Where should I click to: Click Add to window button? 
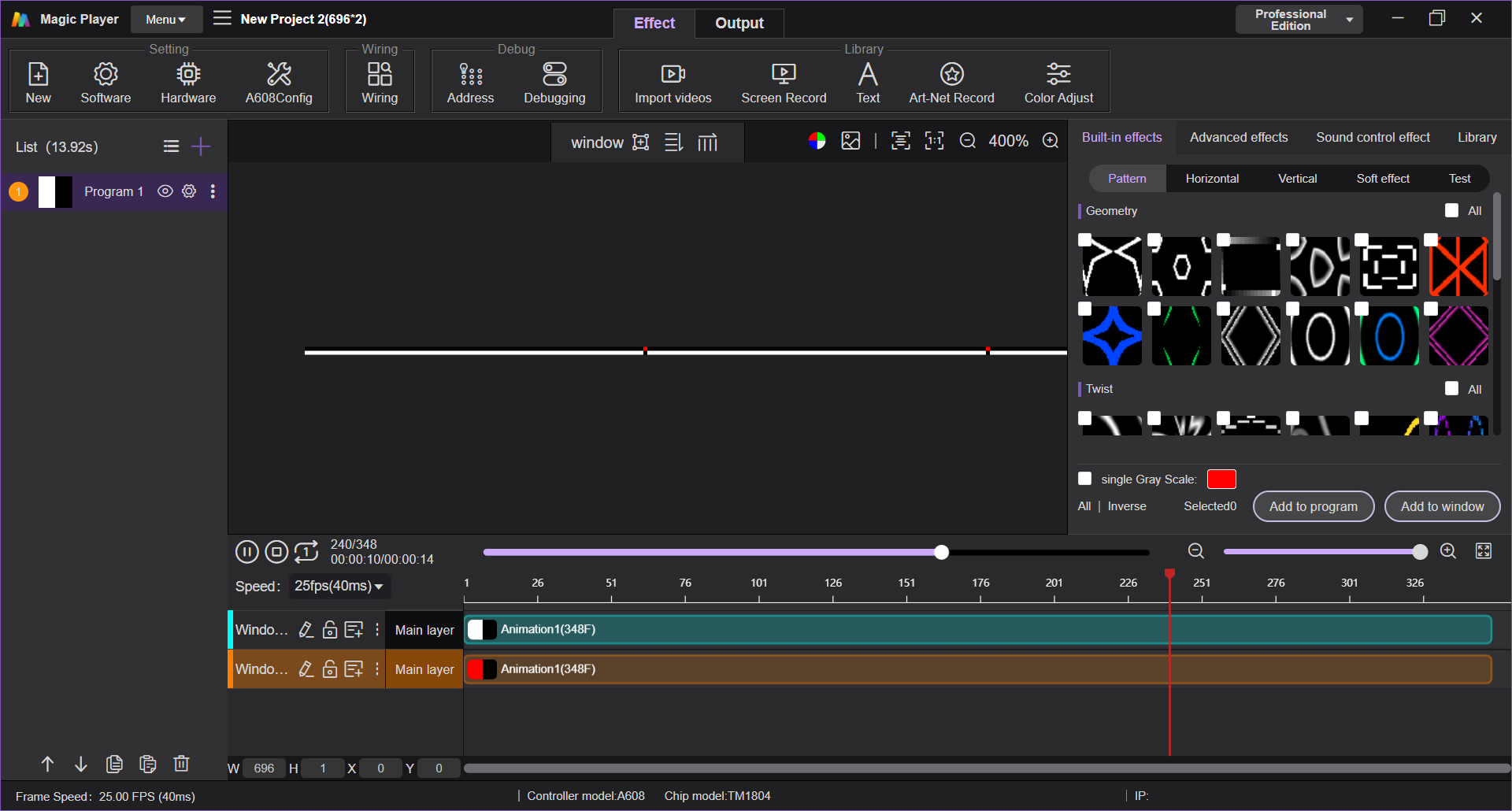(x=1442, y=506)
